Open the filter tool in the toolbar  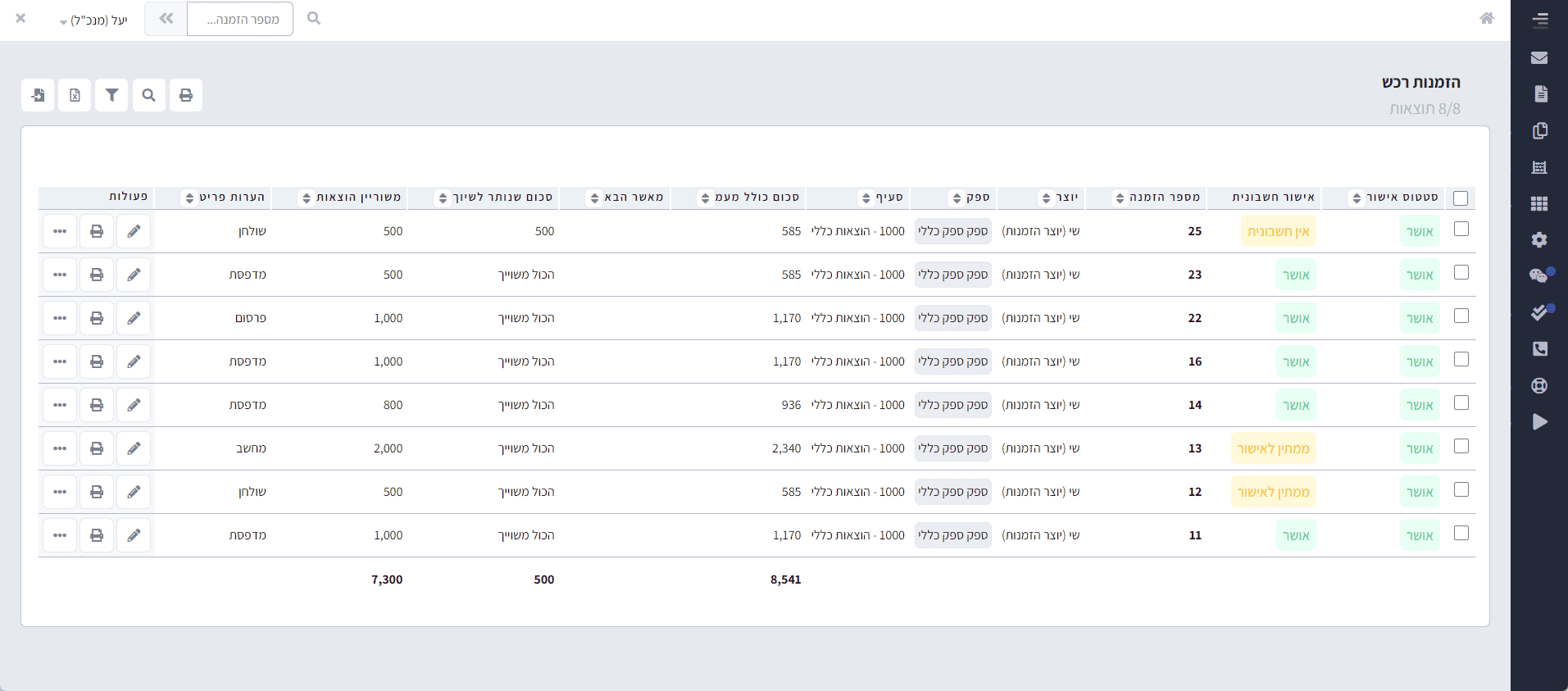tap(111, 95)
